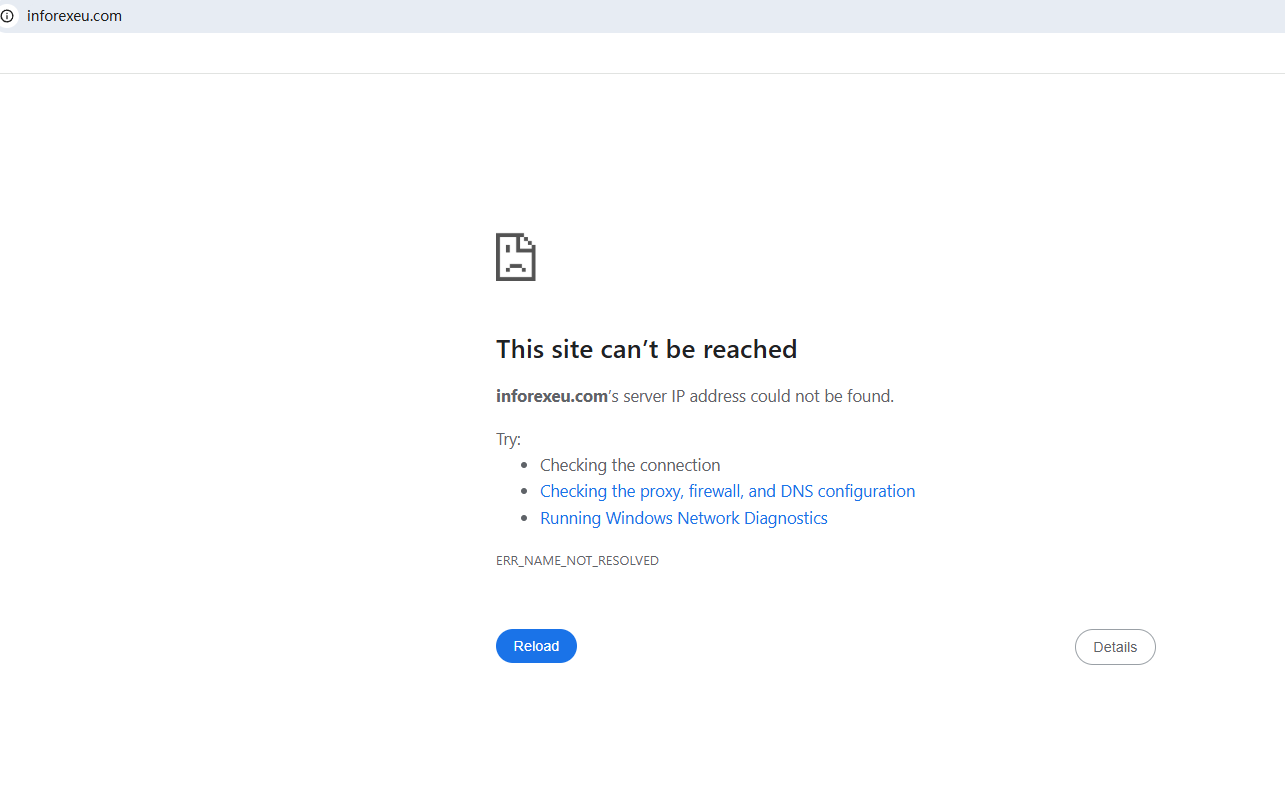Click 'Checking the connection' list item

pos(630,465)
